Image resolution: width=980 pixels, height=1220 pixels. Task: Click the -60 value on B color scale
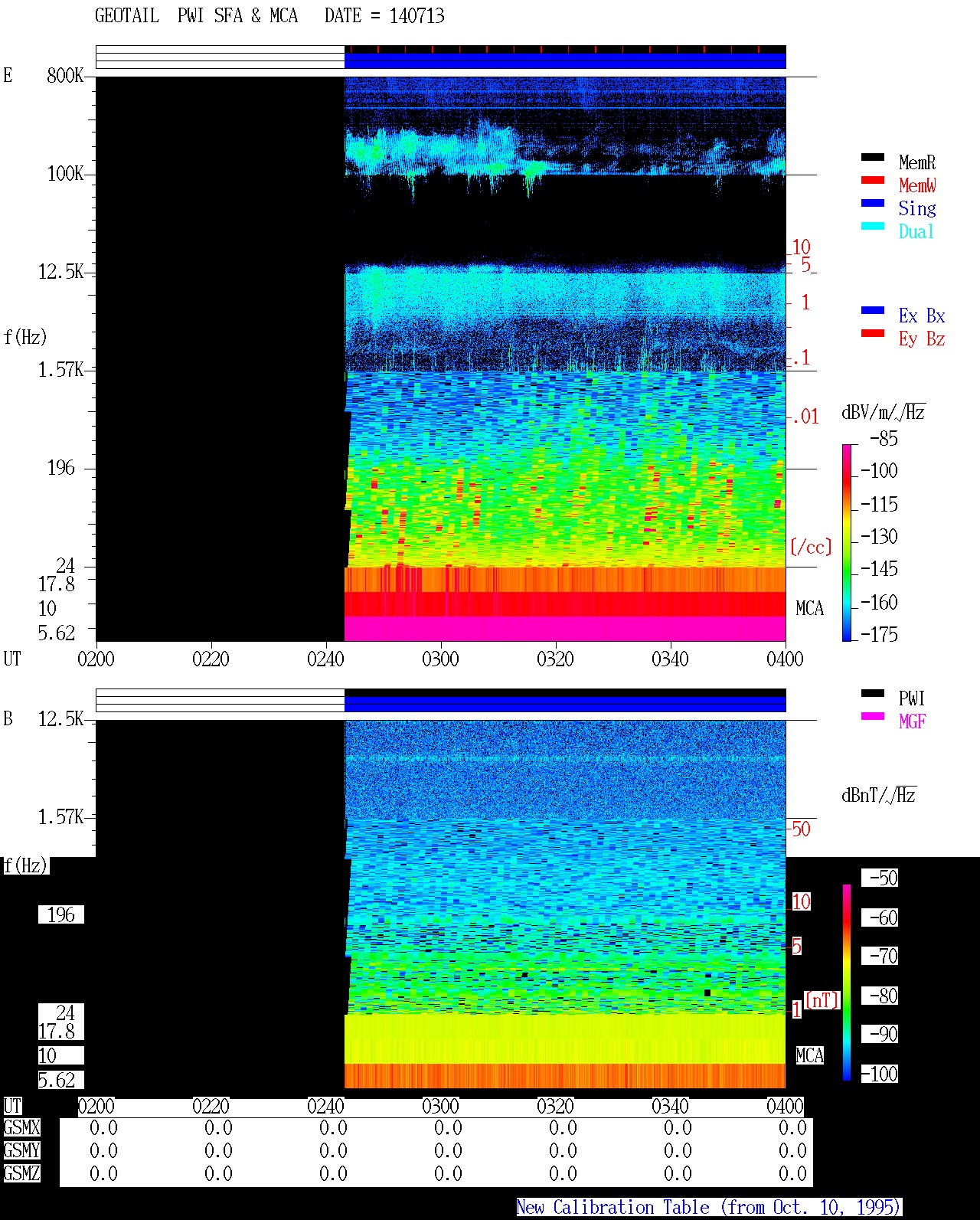coord(880,917)
